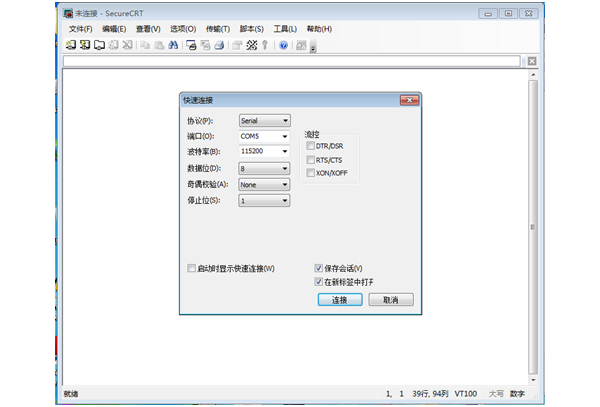Viewport: 600px width, 407px height.
Task: Expand the 波特率 115200 dropdown
Action: [x=264, y=152]
